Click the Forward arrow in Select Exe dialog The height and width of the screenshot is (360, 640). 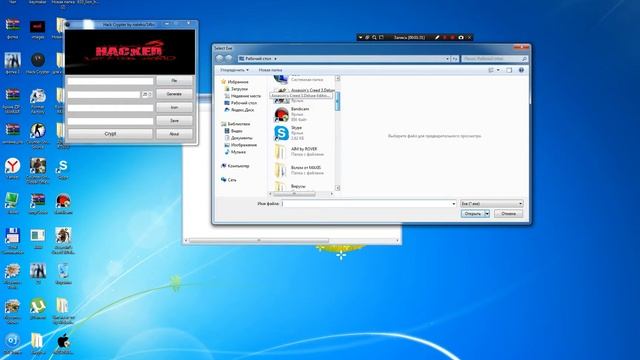click(x=229, y=58)
